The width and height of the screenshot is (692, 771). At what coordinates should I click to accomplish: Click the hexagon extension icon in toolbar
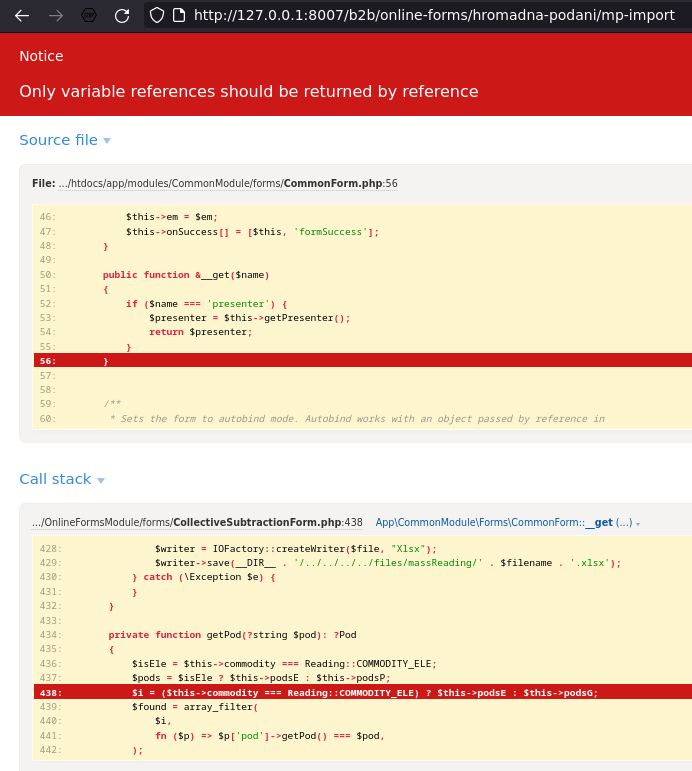89,15
